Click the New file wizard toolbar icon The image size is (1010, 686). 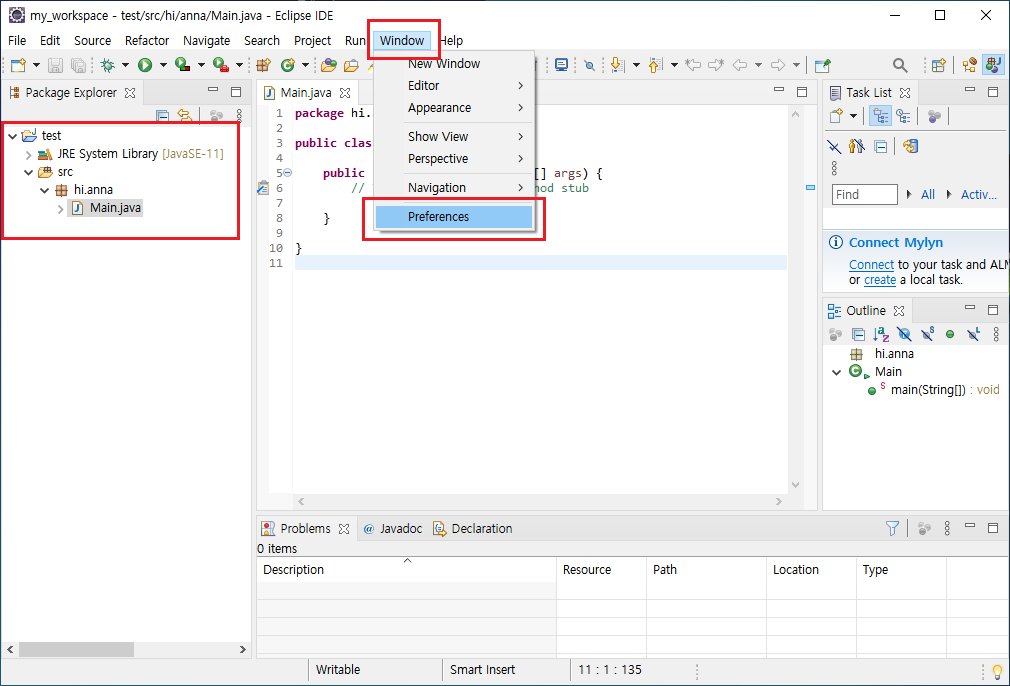pos(19,65)
